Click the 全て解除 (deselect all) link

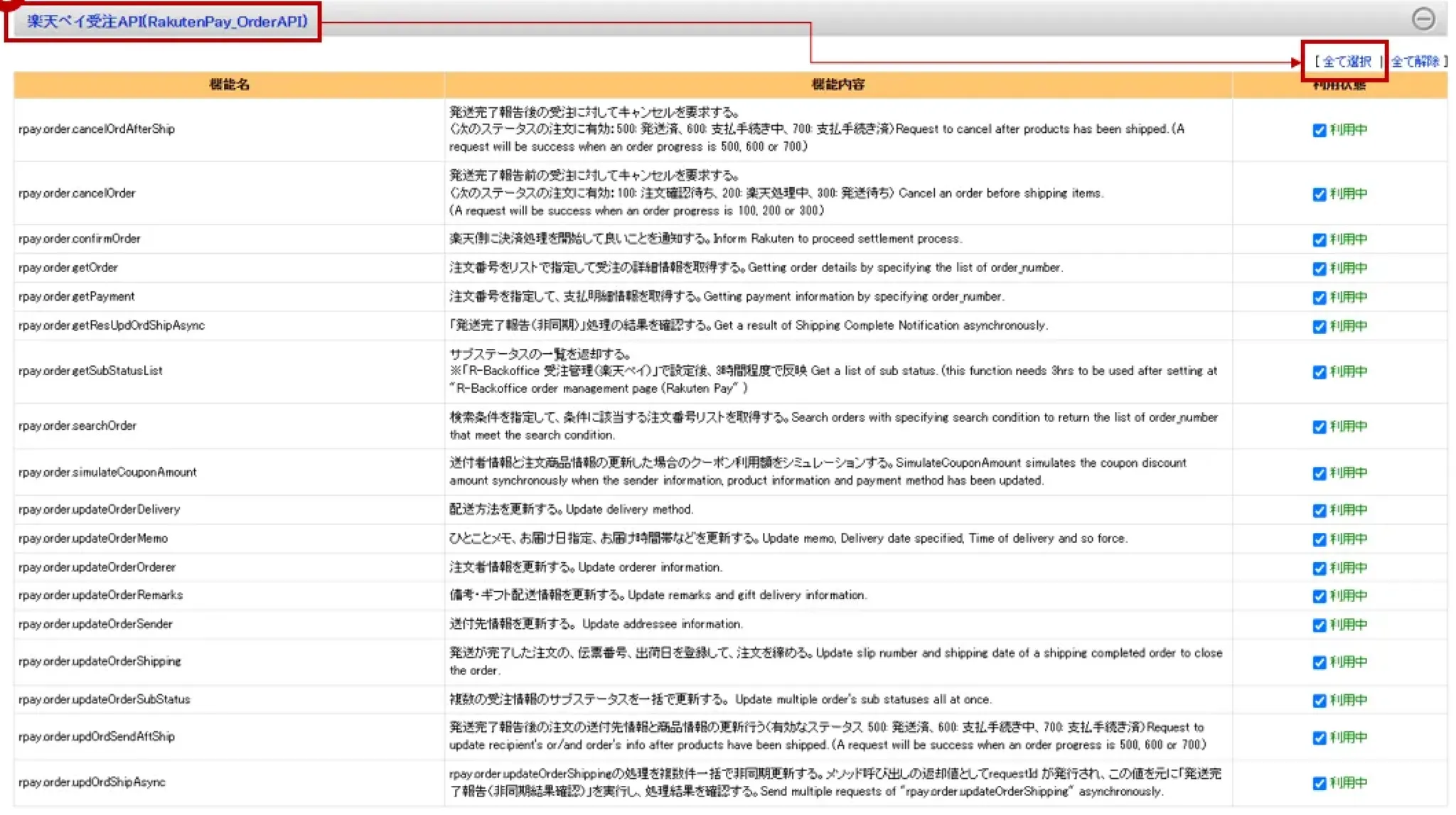coord(1414,62)
